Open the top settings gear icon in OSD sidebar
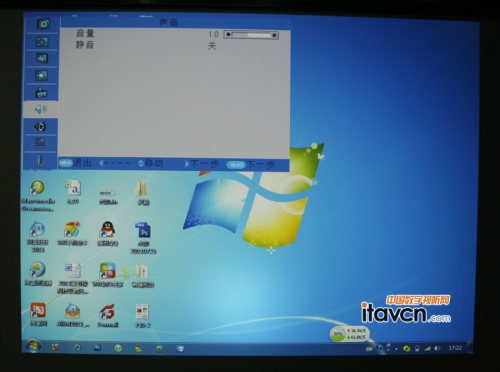500x372 pixels. [x=42, y=24]
